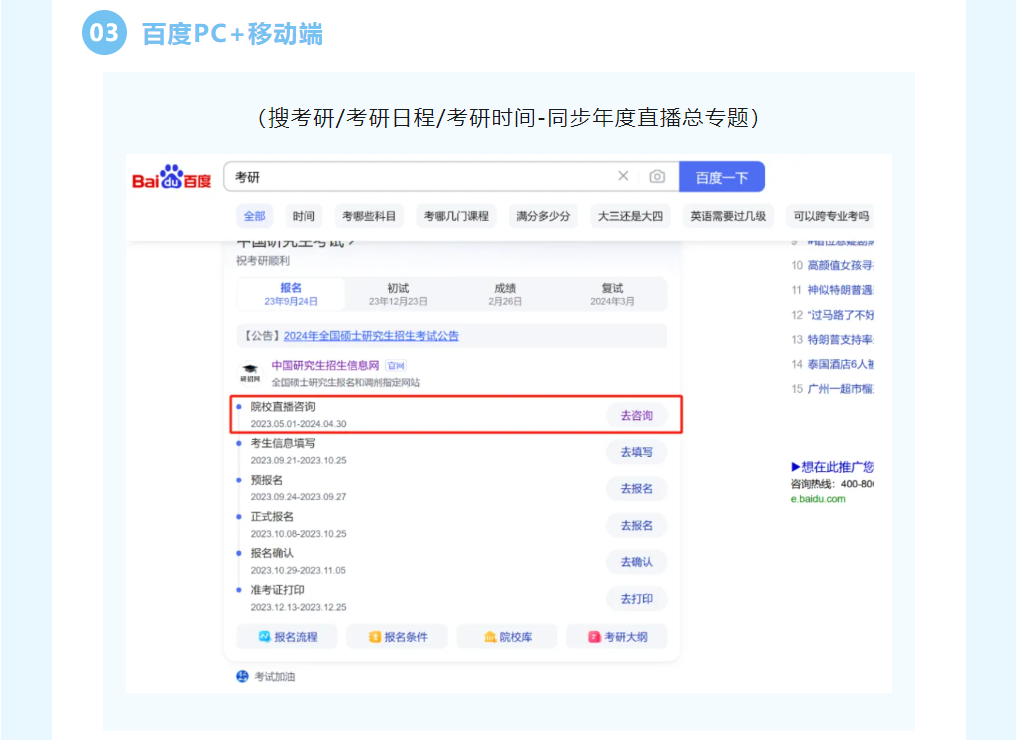Click the 去确认 button

[636, 562]
